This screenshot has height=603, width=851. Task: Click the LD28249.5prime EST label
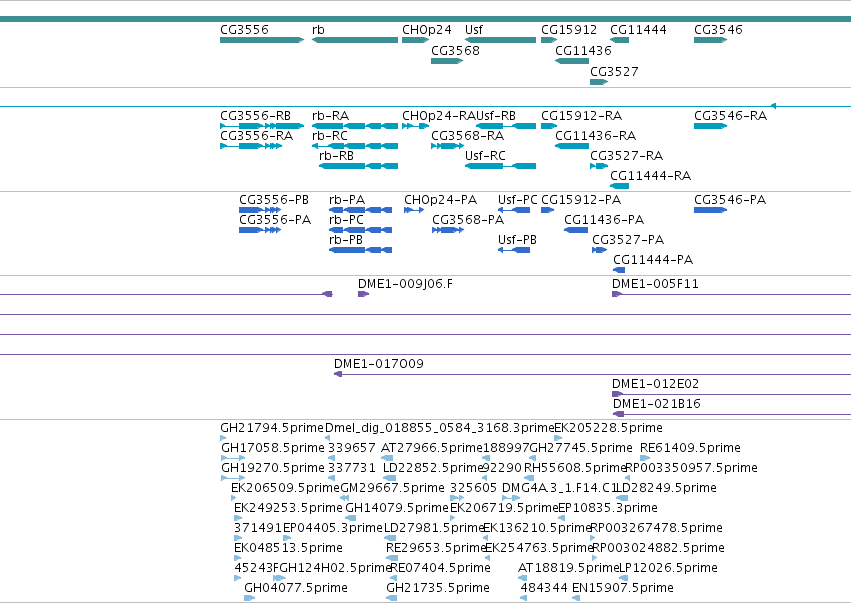tap(666, 488)
